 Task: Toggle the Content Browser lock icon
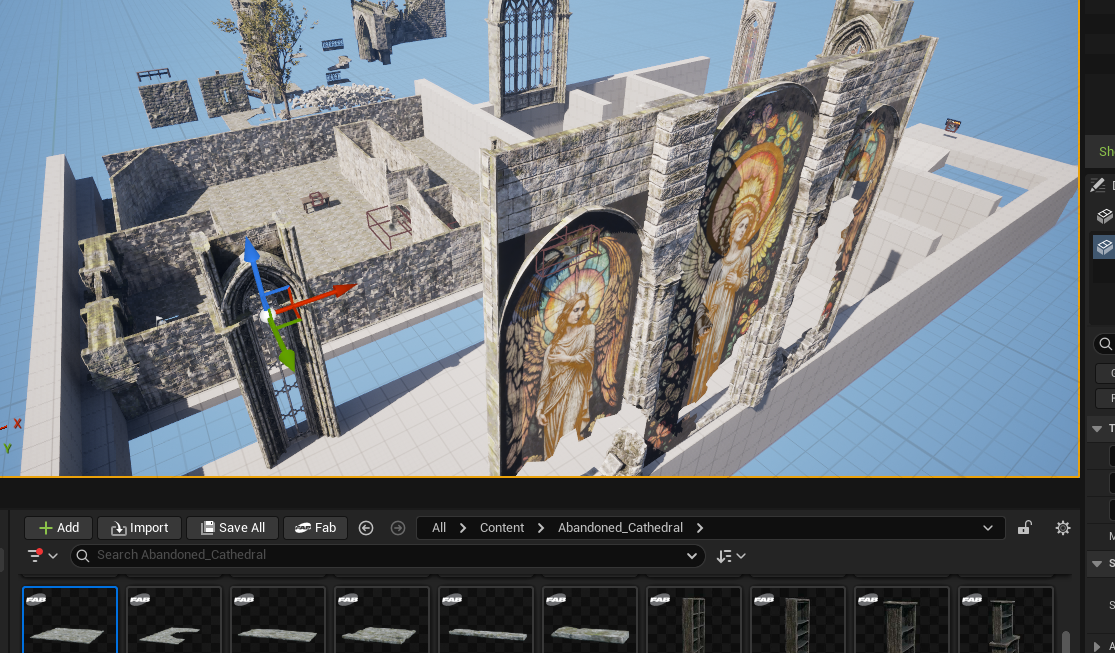[x=1025, y=528]
